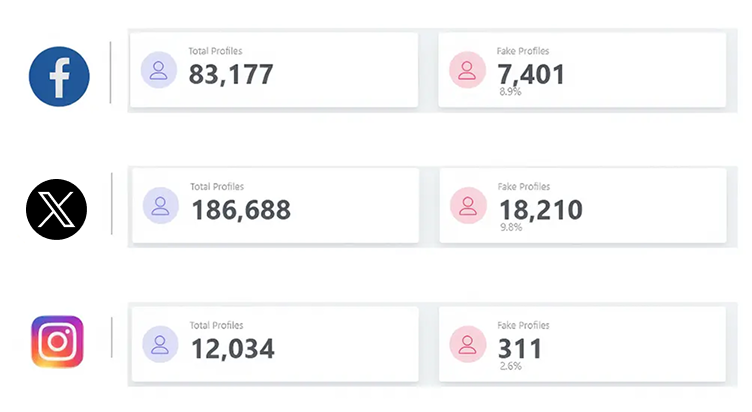Click the 311 fake profiles count
This screenshot has height=412, width=752.
[520, 348]
